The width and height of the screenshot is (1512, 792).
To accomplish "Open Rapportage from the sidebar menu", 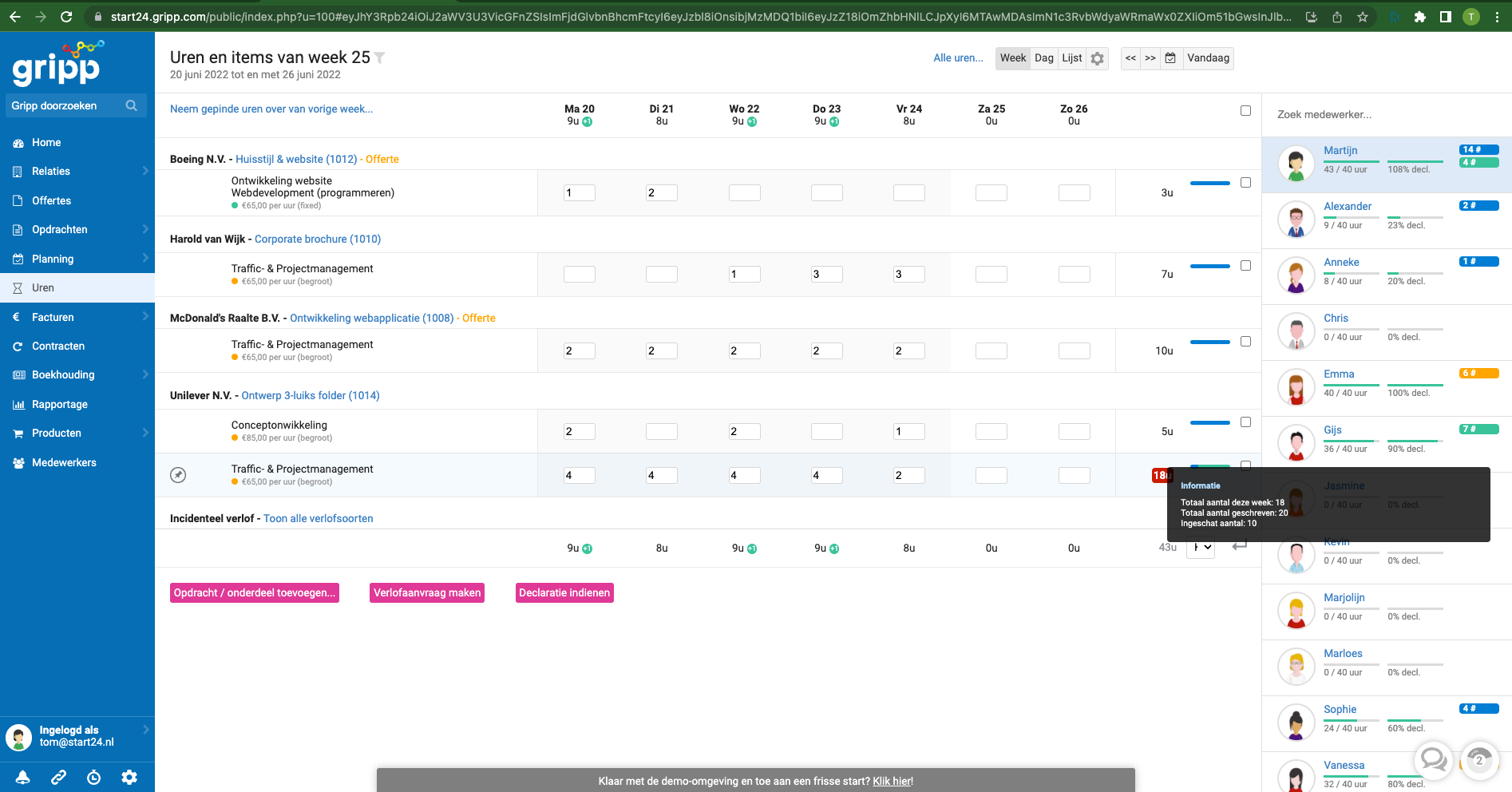I will tap(59, 404).
